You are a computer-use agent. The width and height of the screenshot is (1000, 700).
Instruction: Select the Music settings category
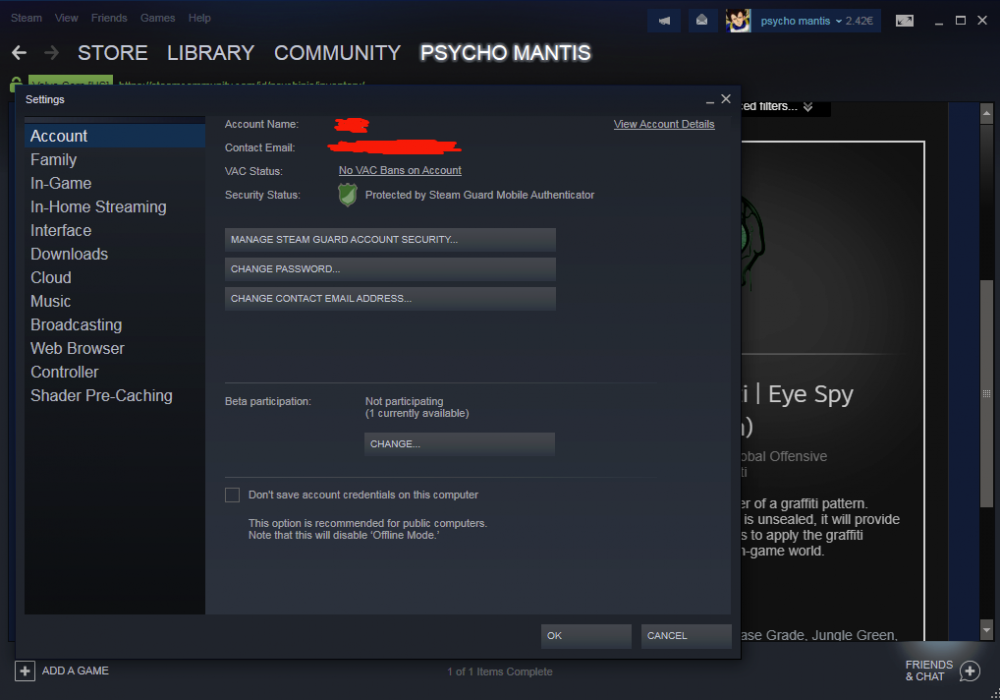point(115,301)
